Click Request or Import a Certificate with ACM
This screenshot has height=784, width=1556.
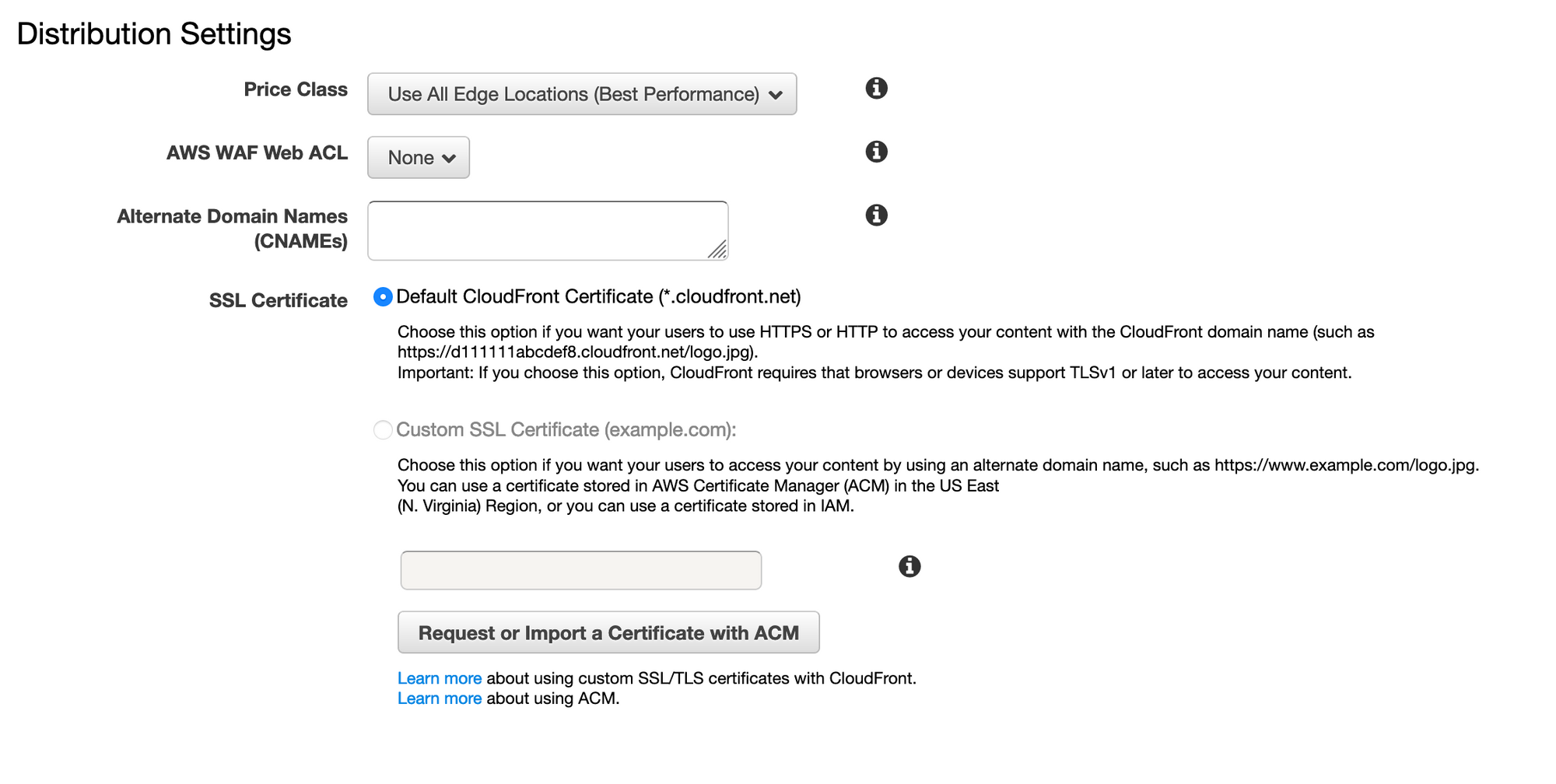(x=608, y=632)
